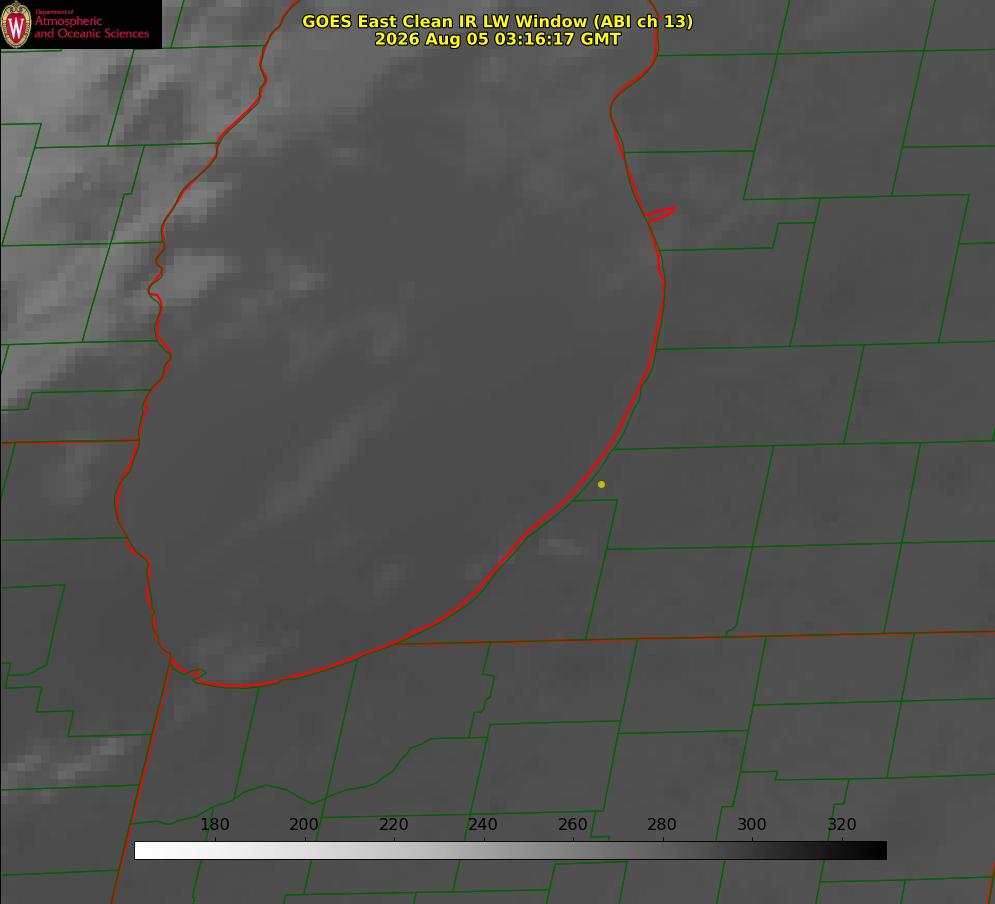Image resolution: width=995 pixels, height=904 pixels.
Task: Click the 220 tick label on the colorbar
Action: [393, 824]
